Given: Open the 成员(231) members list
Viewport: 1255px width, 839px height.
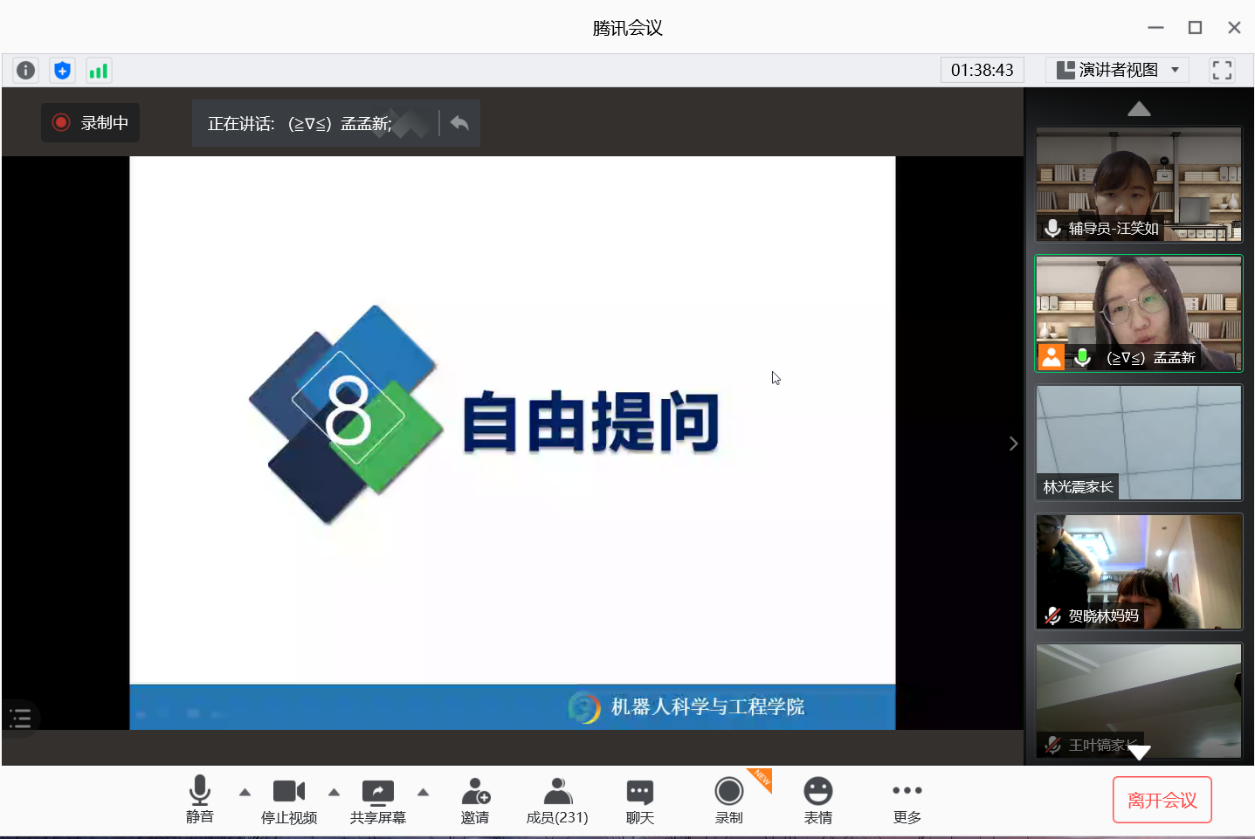Looking at the screenshot, I should pos(557,801).
